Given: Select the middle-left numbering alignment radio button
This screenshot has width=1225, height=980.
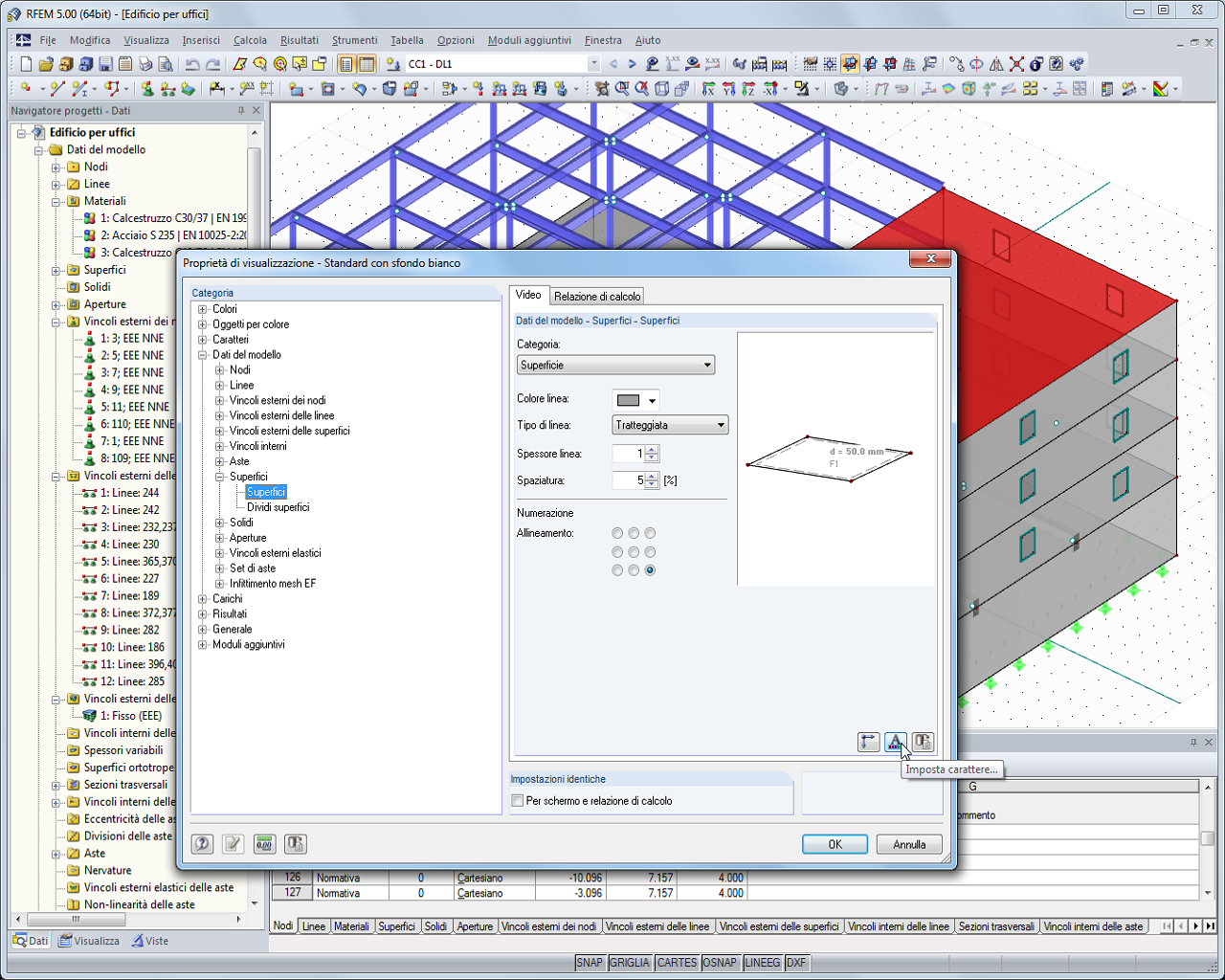Looking at the screenshot, I should click(x=617, y=552).
